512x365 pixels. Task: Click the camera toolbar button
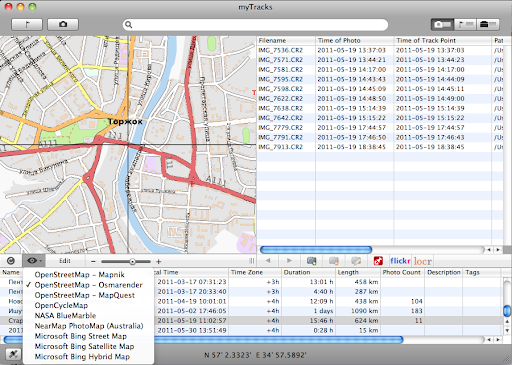click(x=63, y=24)
